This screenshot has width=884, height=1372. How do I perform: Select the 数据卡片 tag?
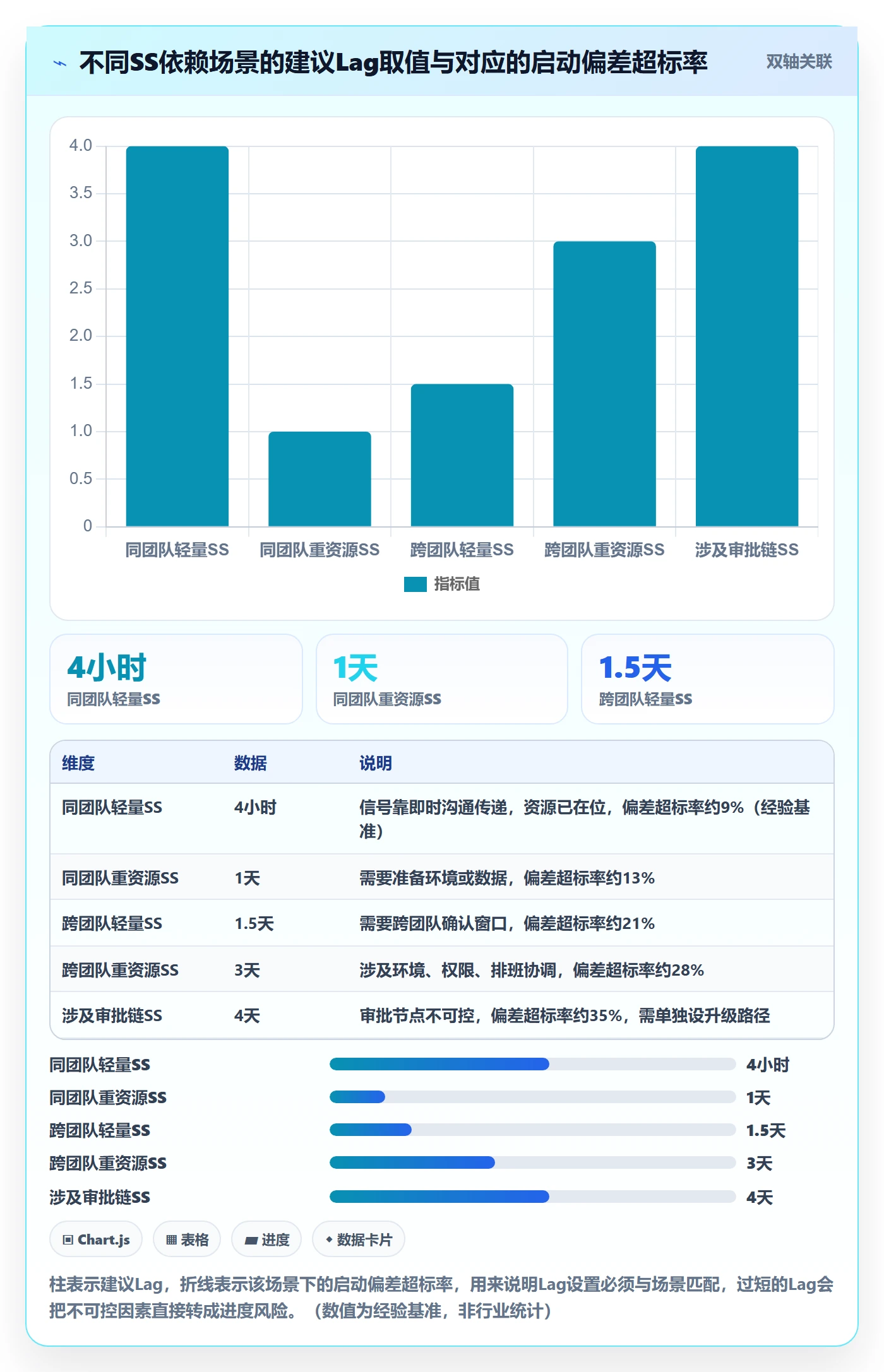tap(359, 1239)
